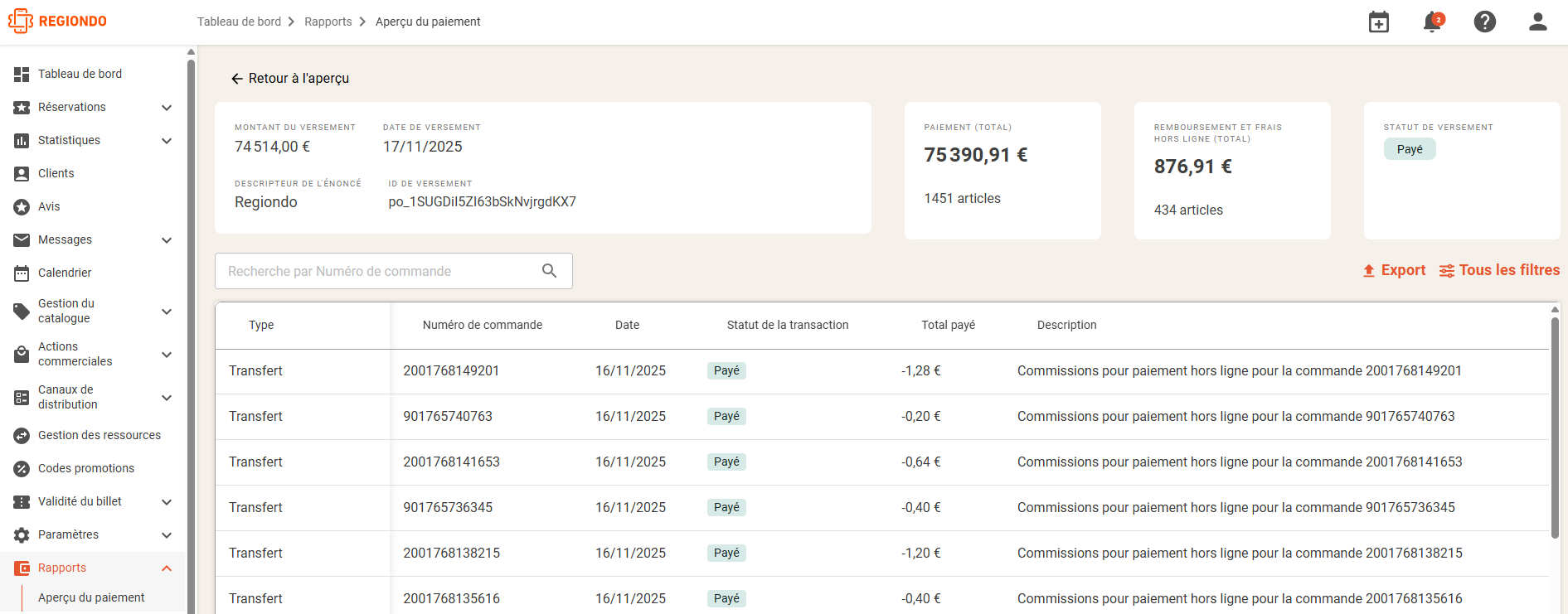Viewport: 1568px width, 614px height.
Task: Click the Regiondo logo
Action: point(58,21)
